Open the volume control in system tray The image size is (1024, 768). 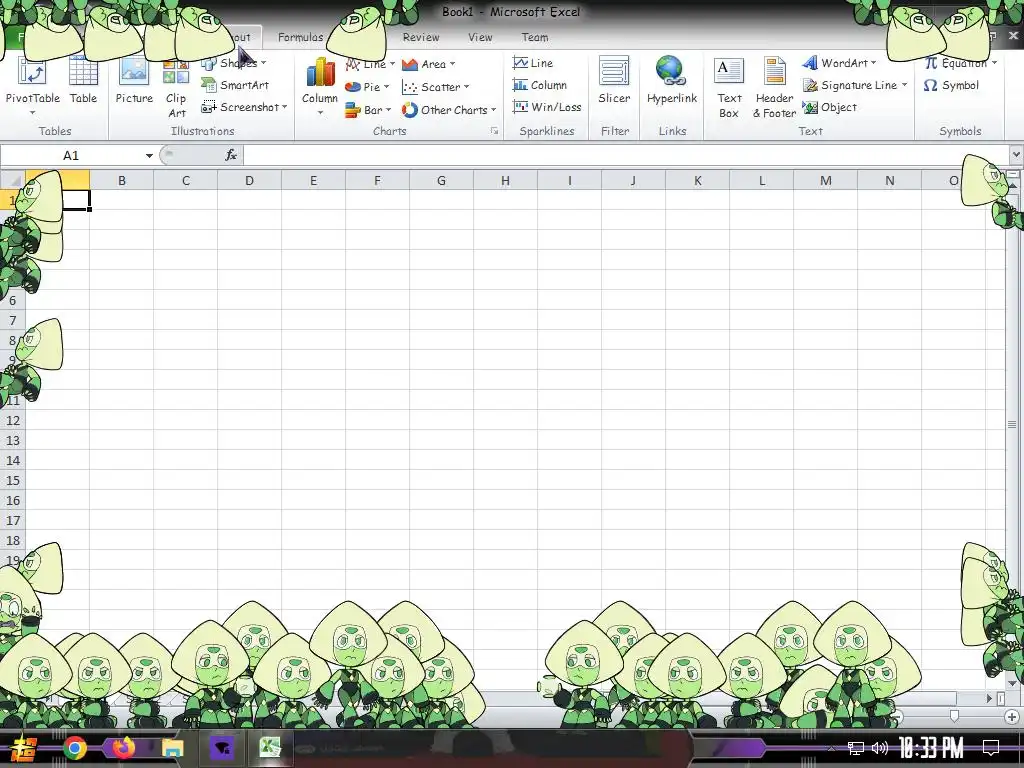(880, 748)
